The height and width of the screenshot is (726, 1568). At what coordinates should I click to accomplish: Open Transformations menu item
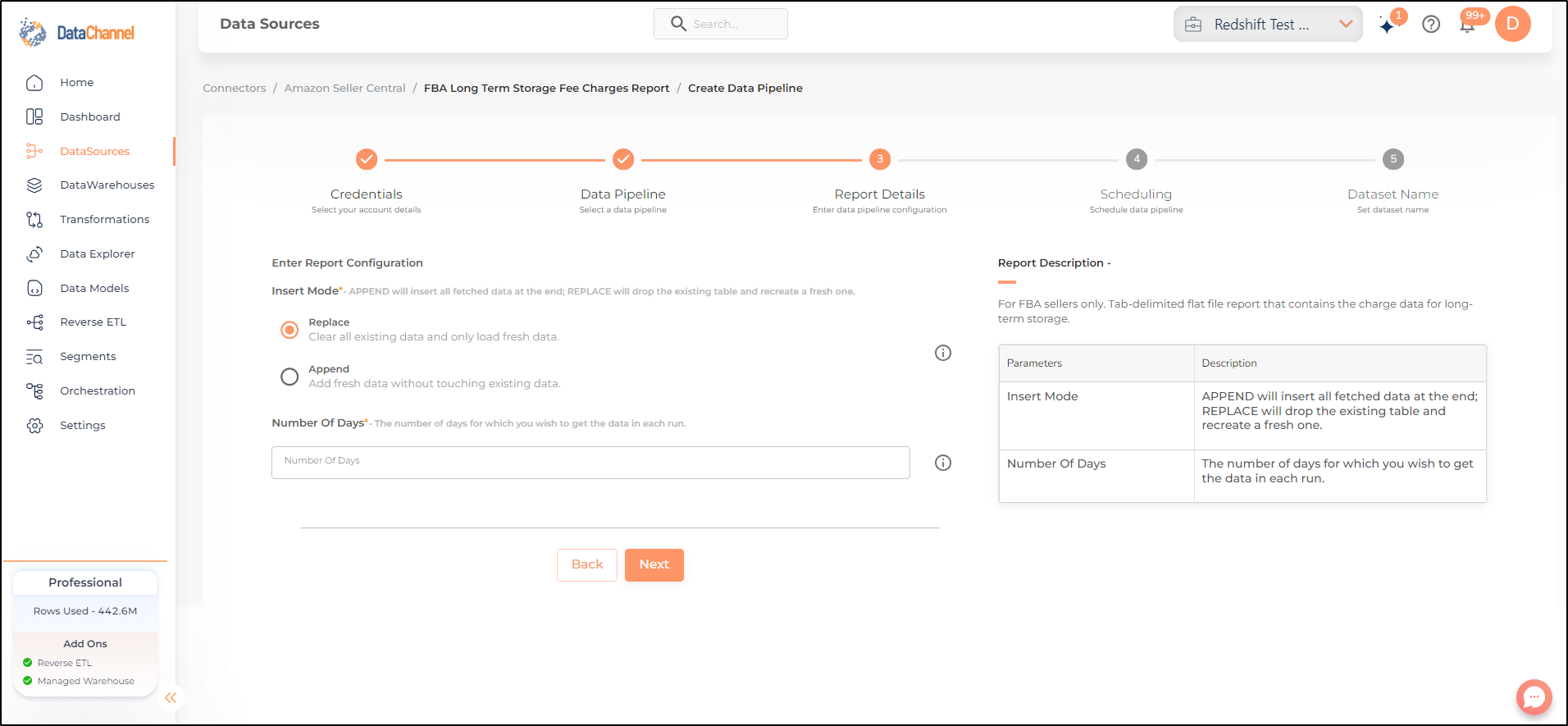105,220
